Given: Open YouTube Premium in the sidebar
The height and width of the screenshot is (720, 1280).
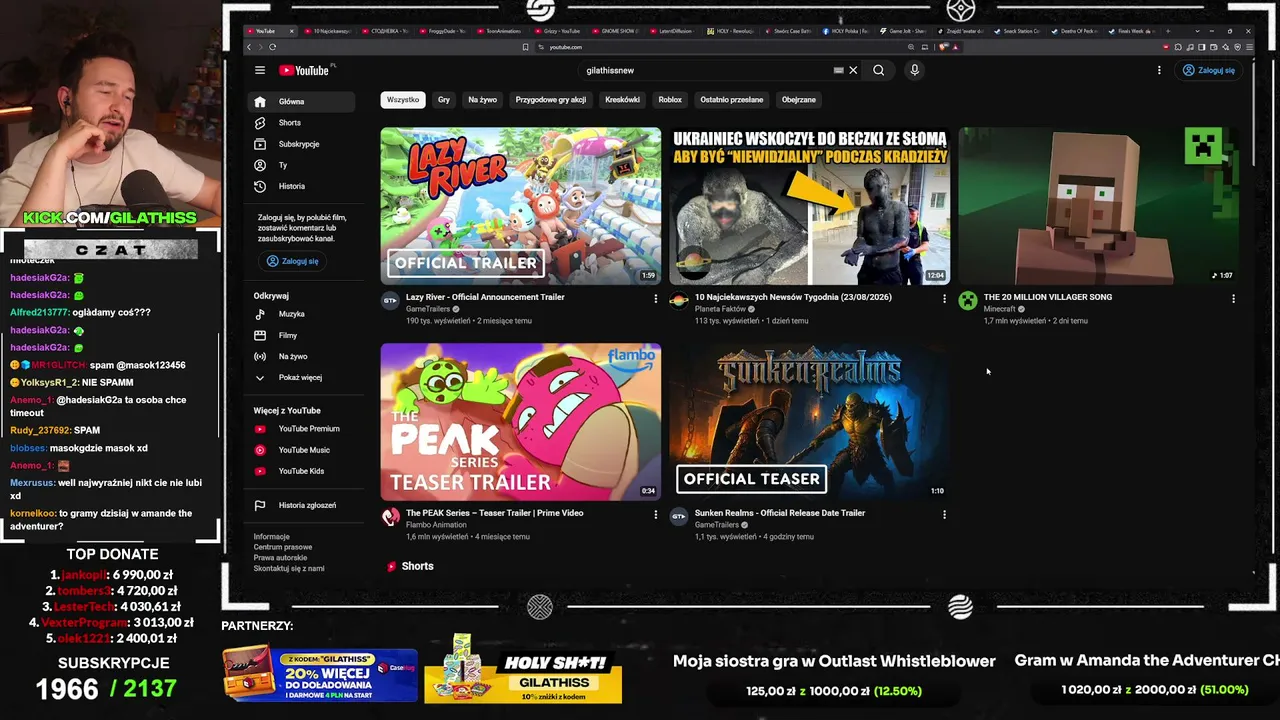Looking at the screenshot, I should 300,429.
